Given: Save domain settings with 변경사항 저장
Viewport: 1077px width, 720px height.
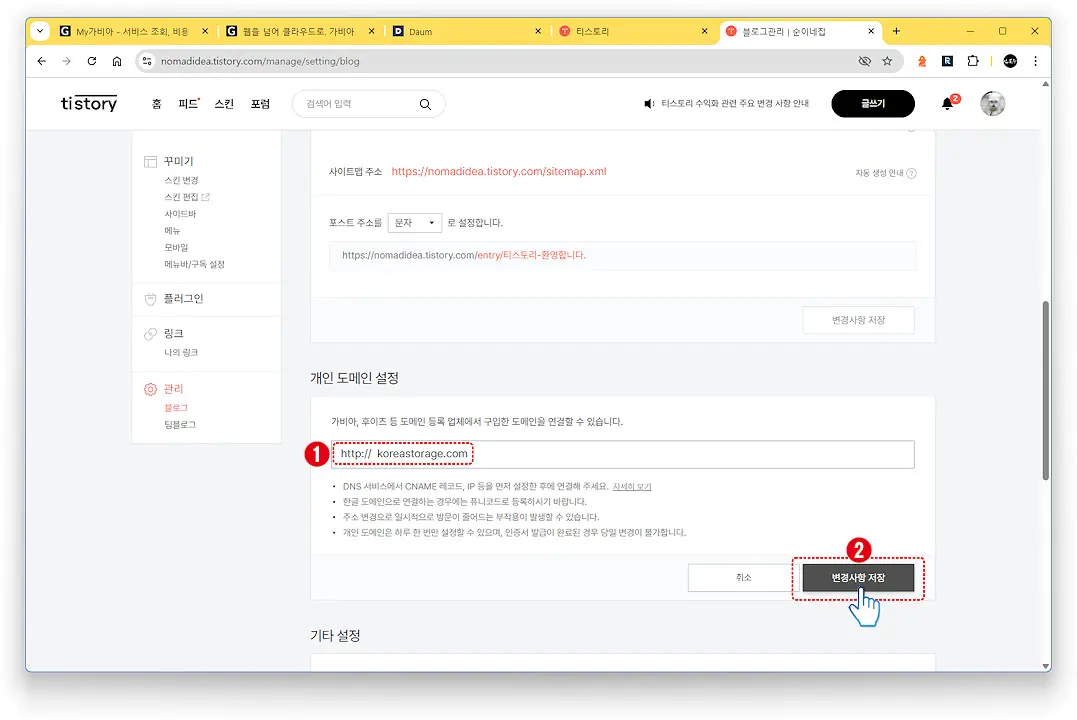Looking at the screenshot, I should [x=858, y=578].
